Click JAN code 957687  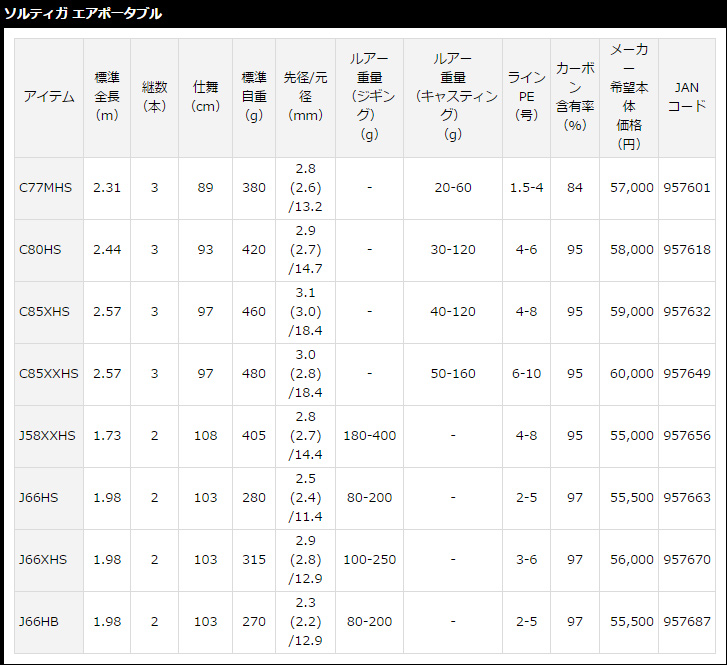point(687,621)
